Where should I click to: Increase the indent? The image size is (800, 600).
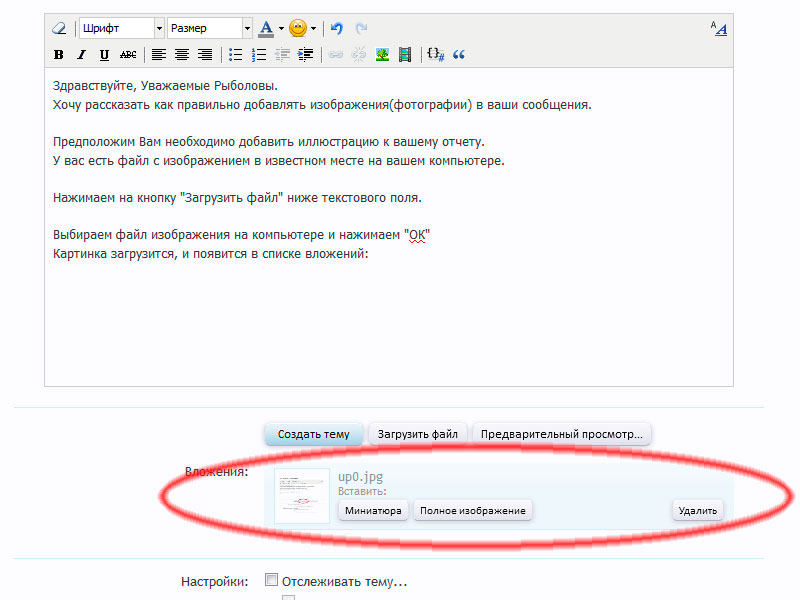pos(305,55)
